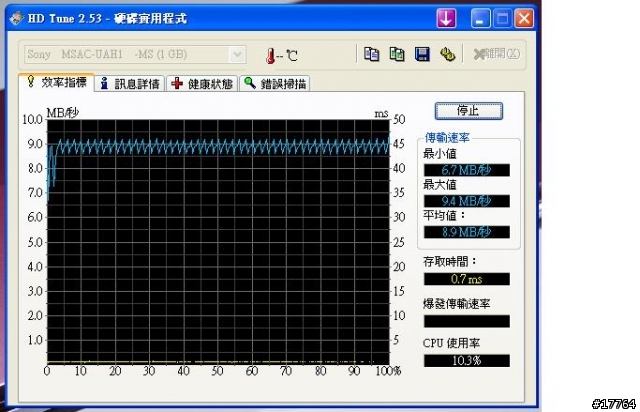Click the maximum value 9.4 MB/秒
Image resolution: width=640 pixels, height=412 pixels.
tap(467, 201)
